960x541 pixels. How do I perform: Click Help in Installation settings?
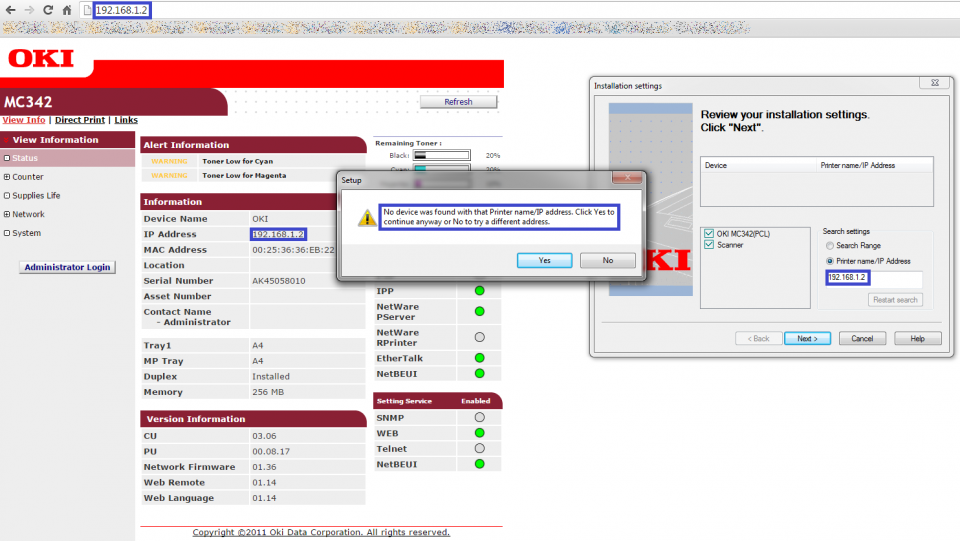917,338
